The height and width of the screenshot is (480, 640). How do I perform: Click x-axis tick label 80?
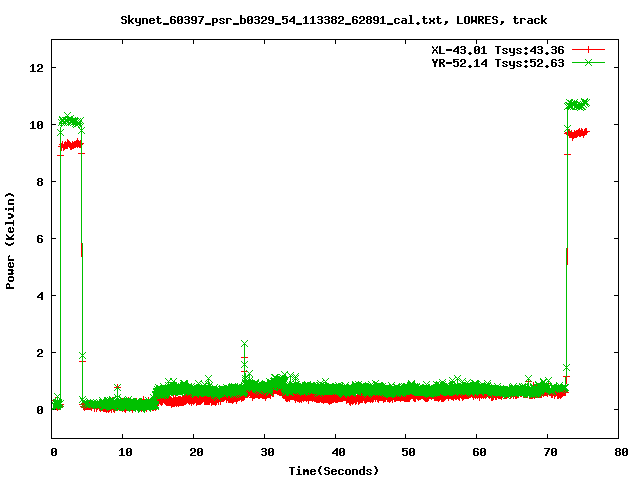(621, 452)
